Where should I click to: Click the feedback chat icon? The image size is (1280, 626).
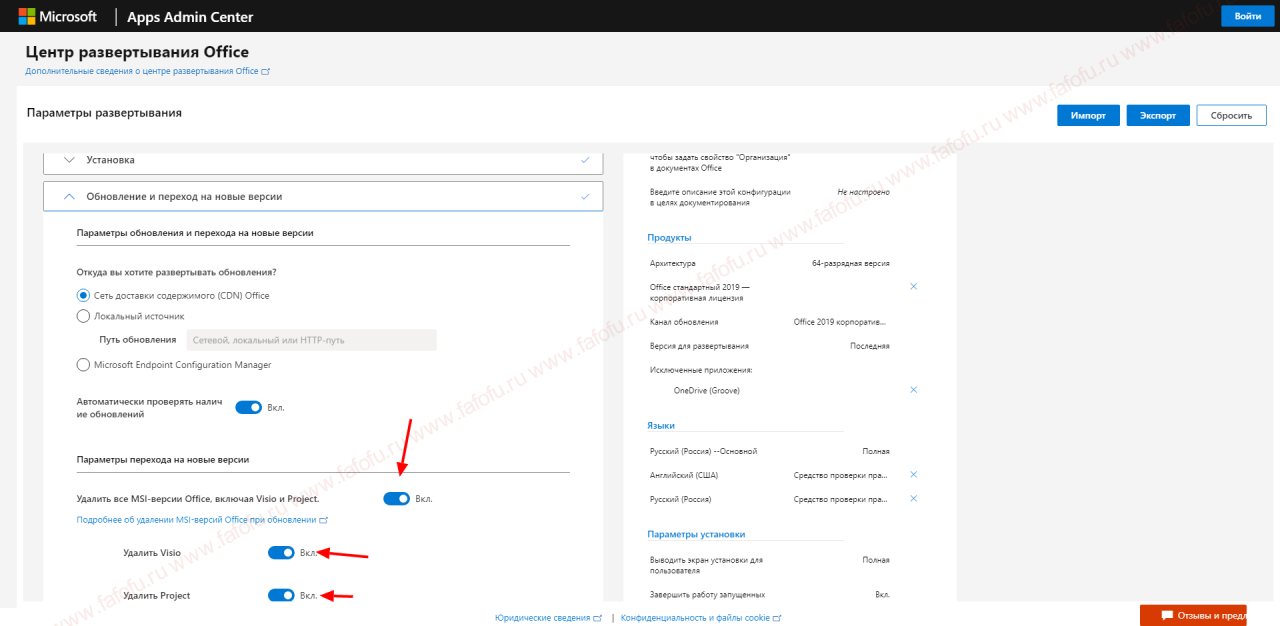coord(1166,615)
